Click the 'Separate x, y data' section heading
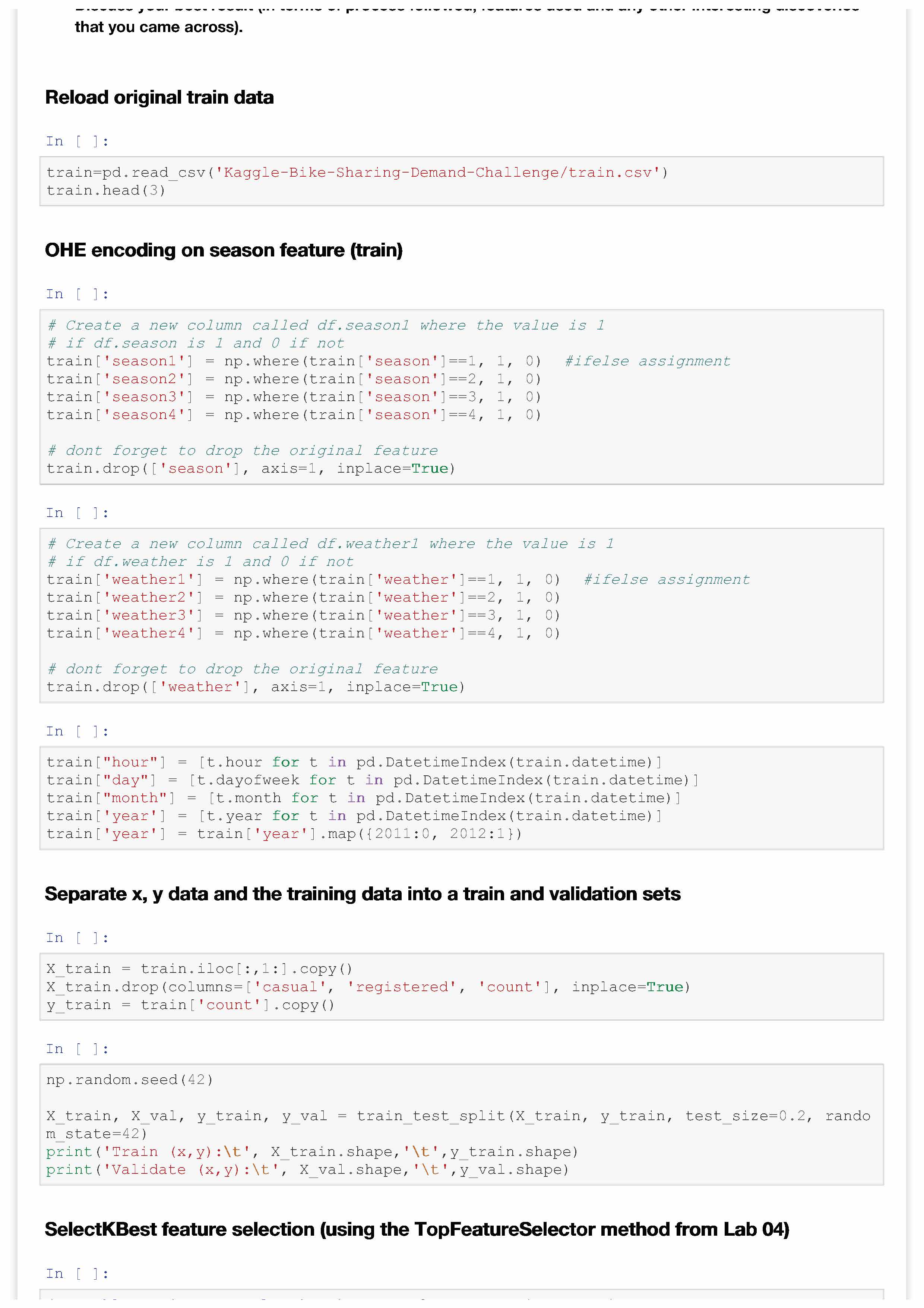Image resolution: width=924 pixels, height=1308 pixels. pos(363,894)
